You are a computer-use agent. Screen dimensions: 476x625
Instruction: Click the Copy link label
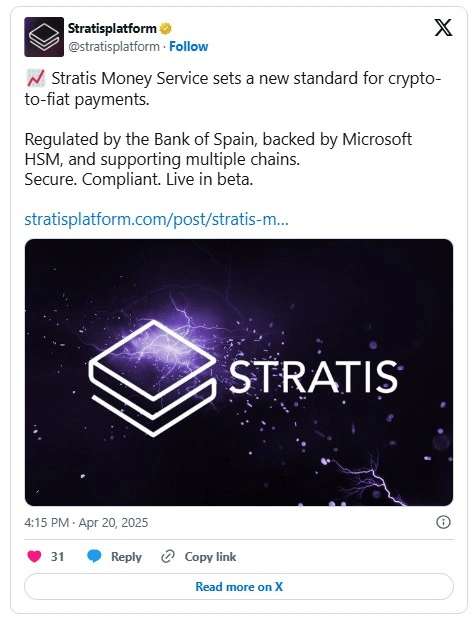coord(210,556)
